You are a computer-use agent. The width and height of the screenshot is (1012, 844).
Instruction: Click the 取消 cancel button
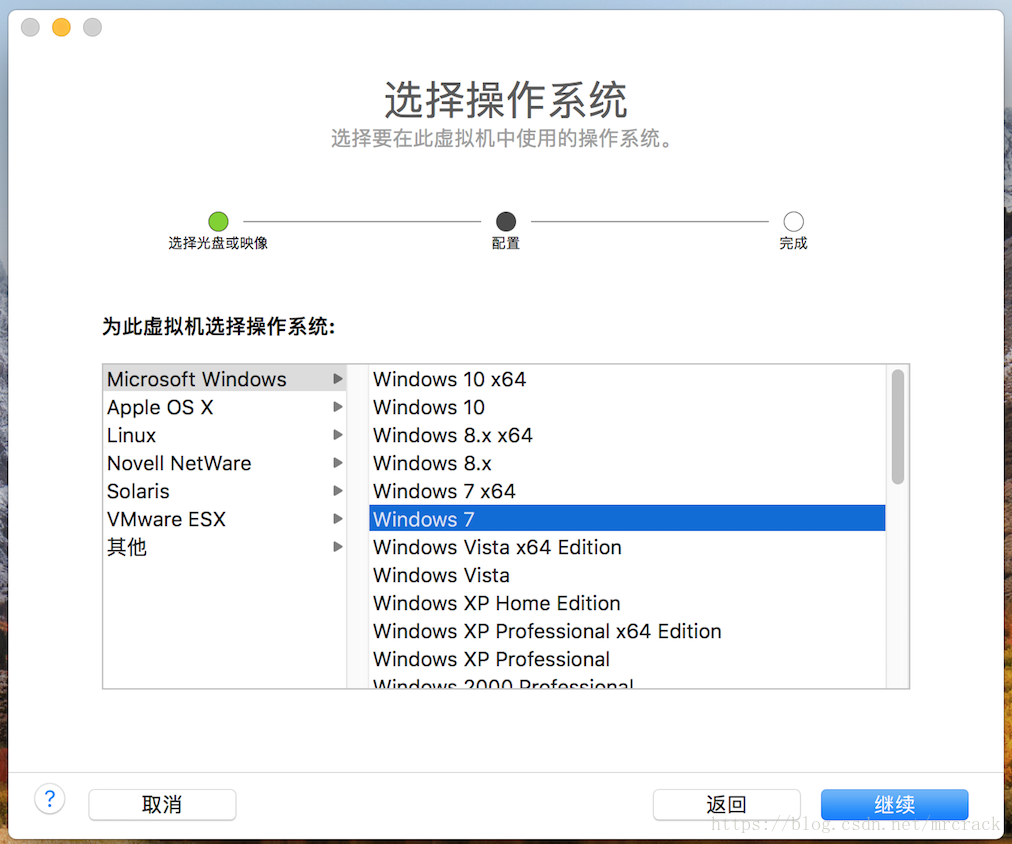click(x=162, y=804)
